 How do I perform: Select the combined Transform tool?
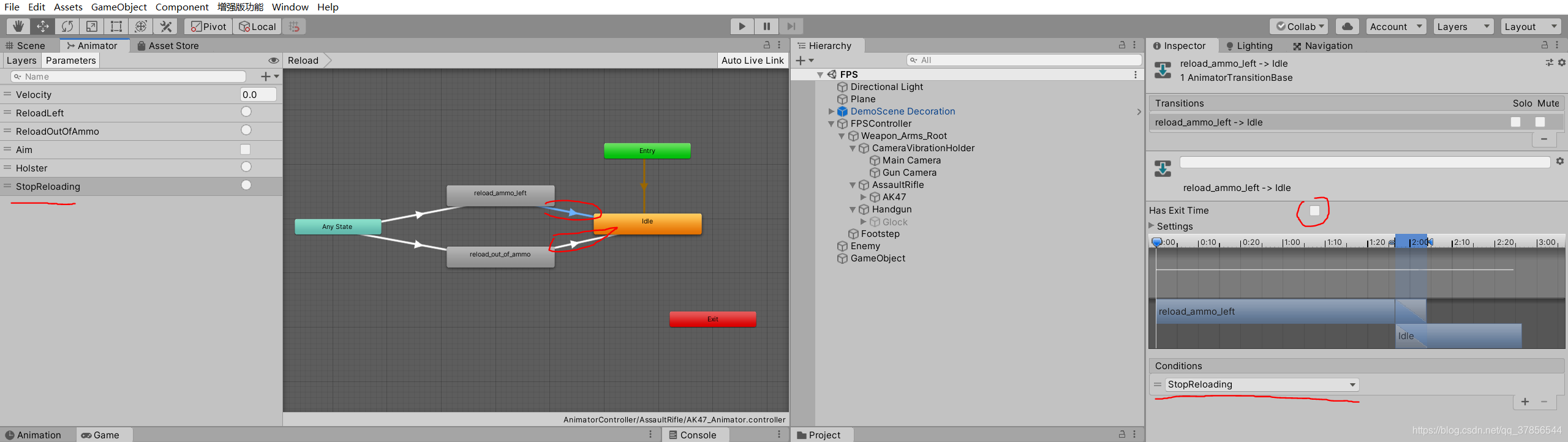tap(141, 26)
